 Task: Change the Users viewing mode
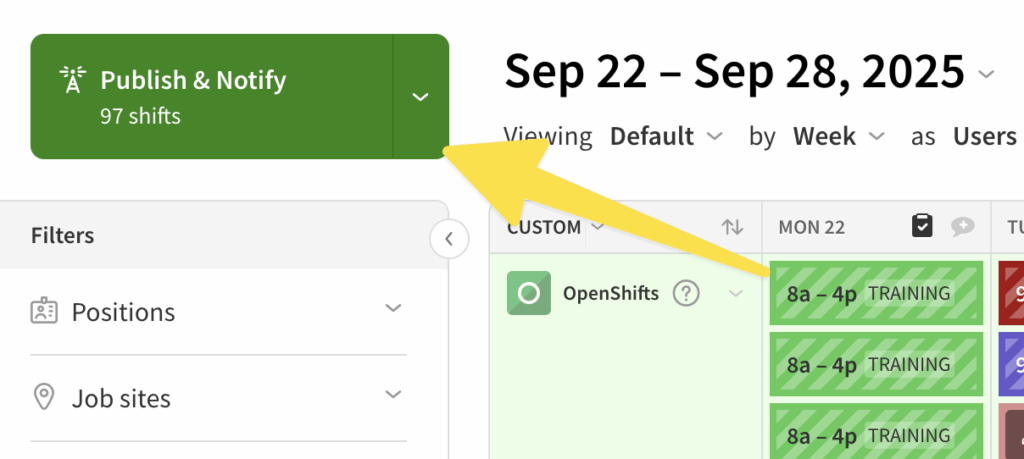[986, 136]
